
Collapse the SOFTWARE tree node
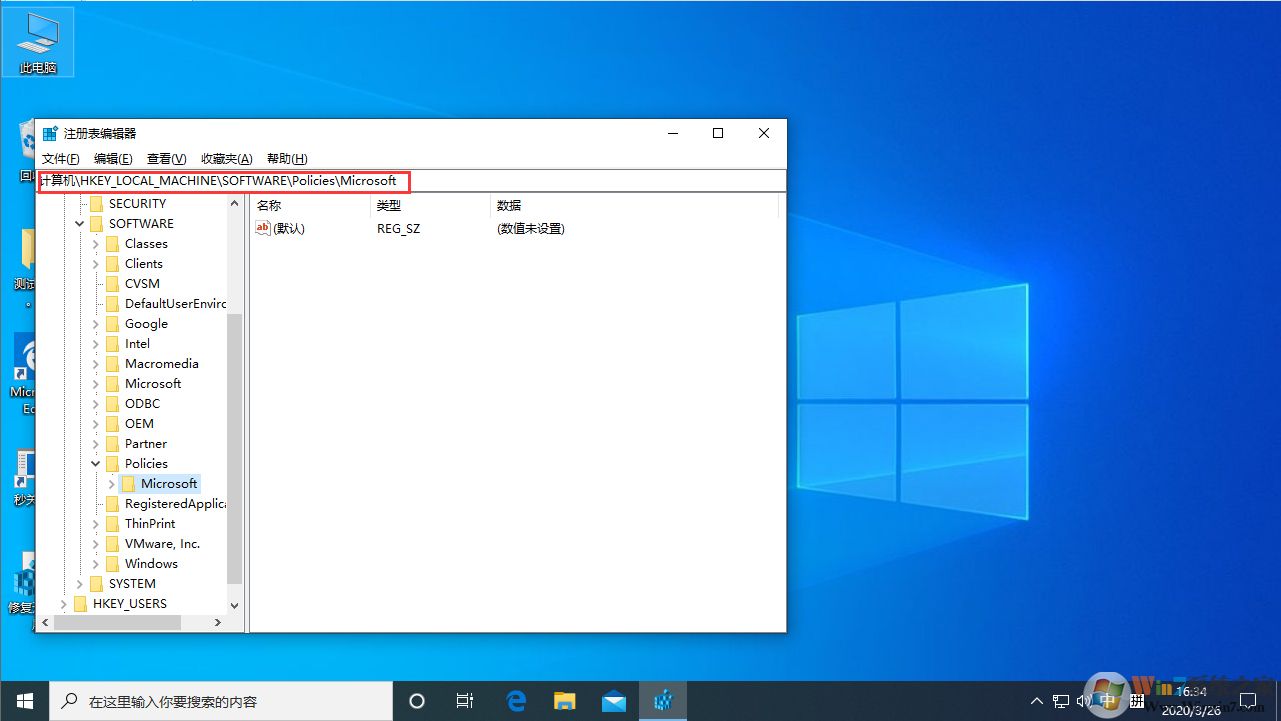[x=79, y=223]
